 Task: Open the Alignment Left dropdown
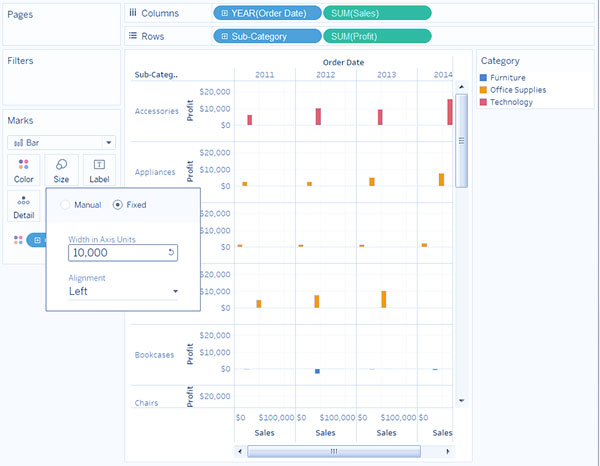[123, 291]
